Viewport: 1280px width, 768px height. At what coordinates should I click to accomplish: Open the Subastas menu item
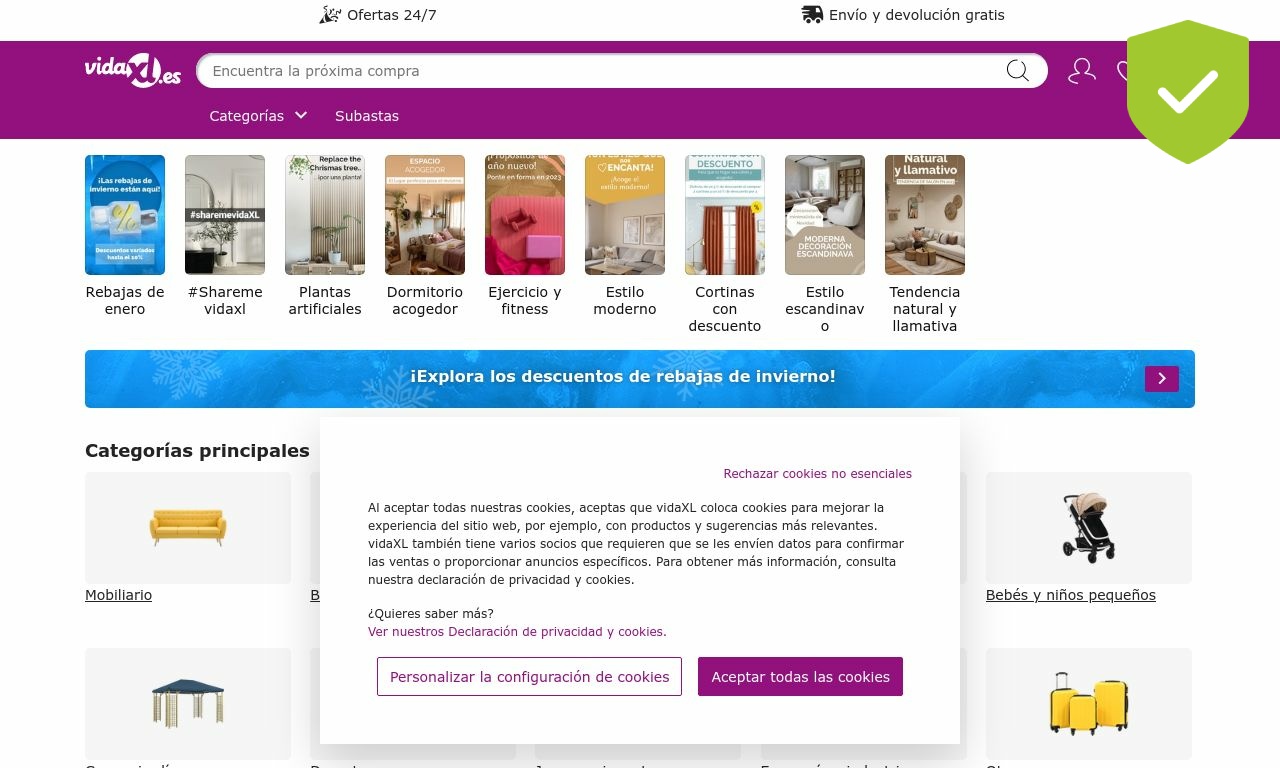click(x=367, y=116)
